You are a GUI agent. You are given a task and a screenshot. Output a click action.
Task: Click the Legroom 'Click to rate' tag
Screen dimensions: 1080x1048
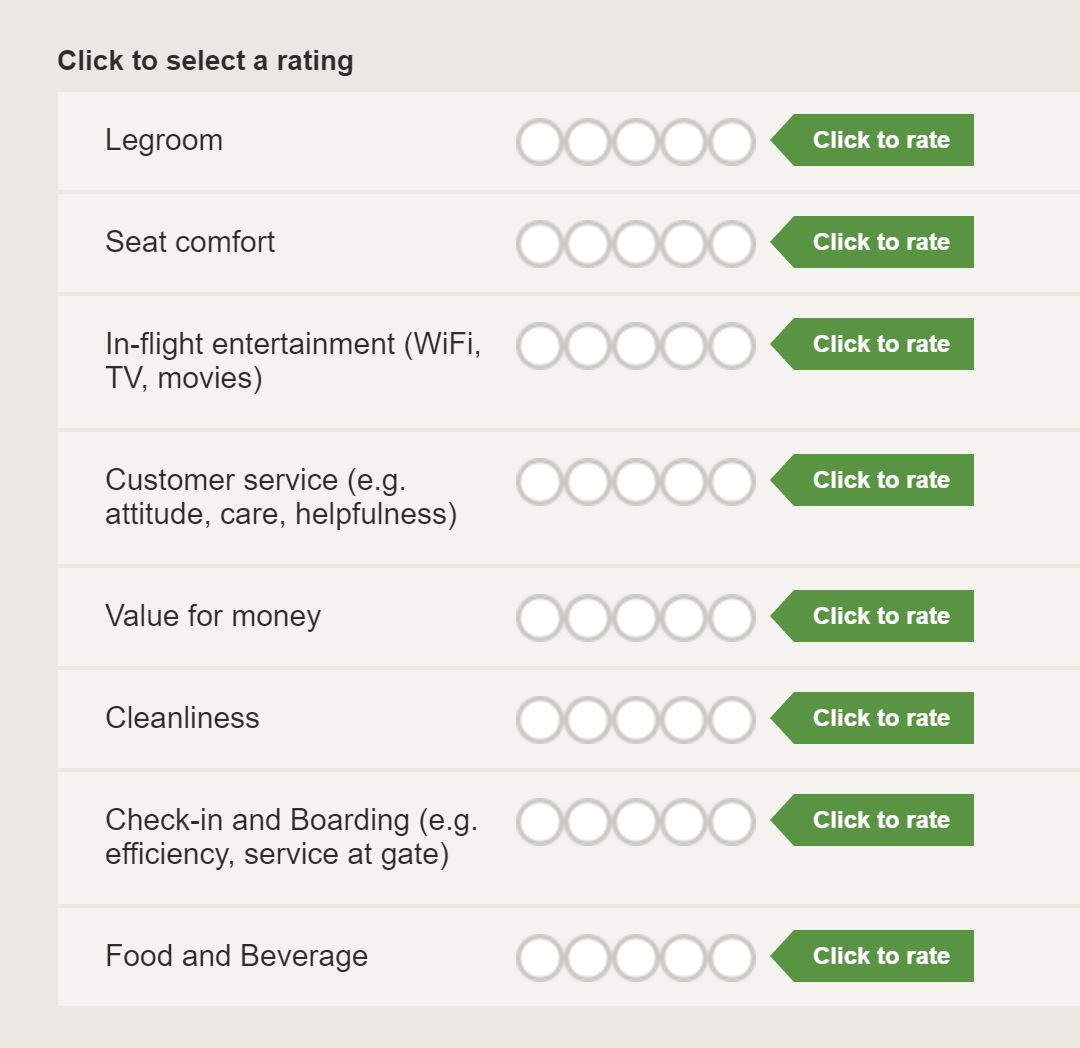[872, 140]
